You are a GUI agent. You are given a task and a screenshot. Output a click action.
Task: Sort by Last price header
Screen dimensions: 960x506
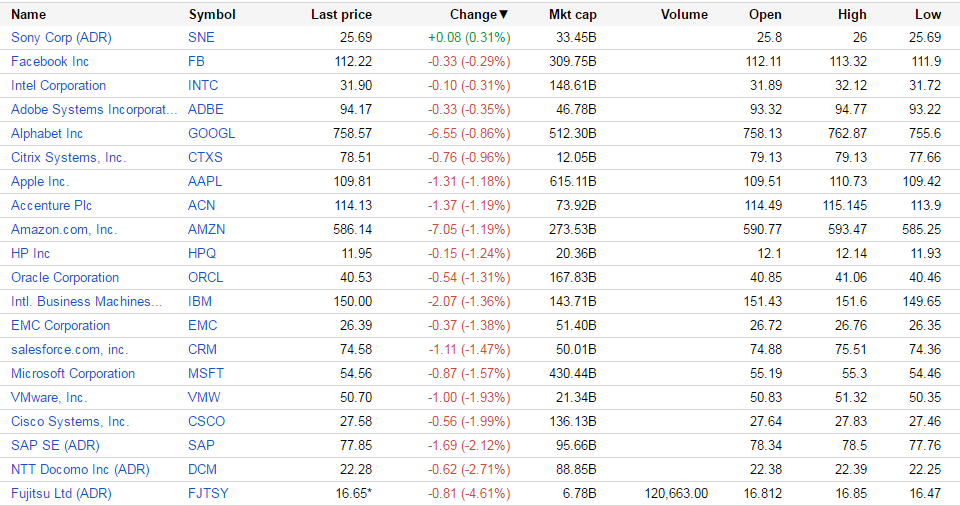(341, 15)
